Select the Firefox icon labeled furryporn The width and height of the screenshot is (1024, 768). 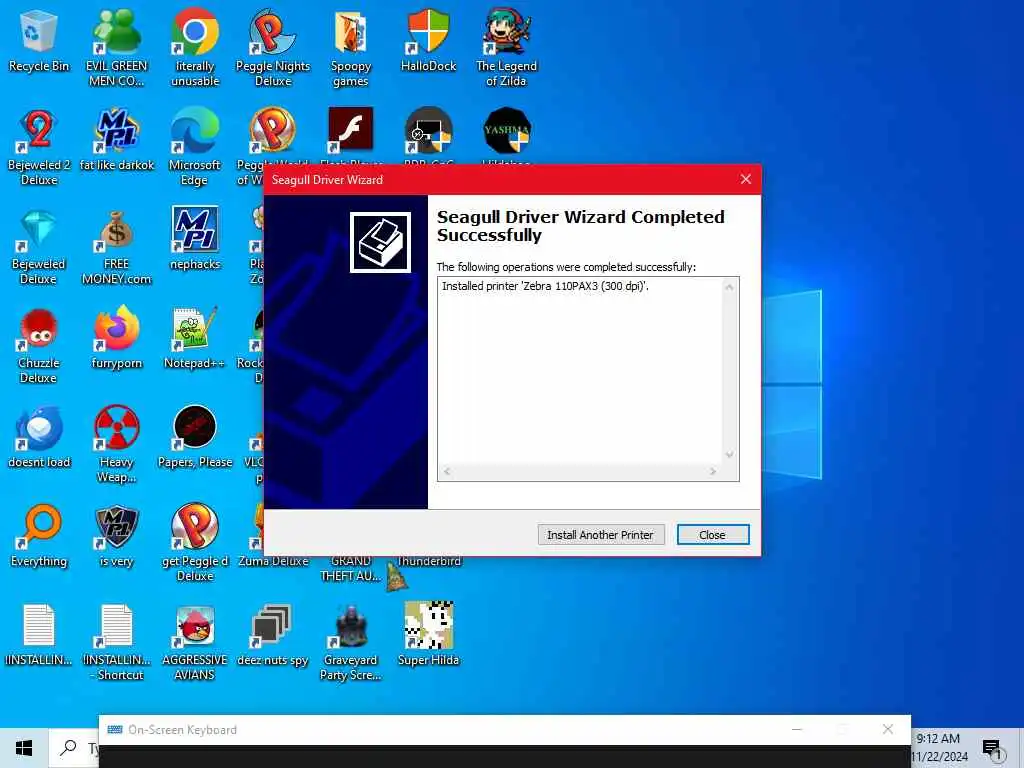click(x=117, y=337)
